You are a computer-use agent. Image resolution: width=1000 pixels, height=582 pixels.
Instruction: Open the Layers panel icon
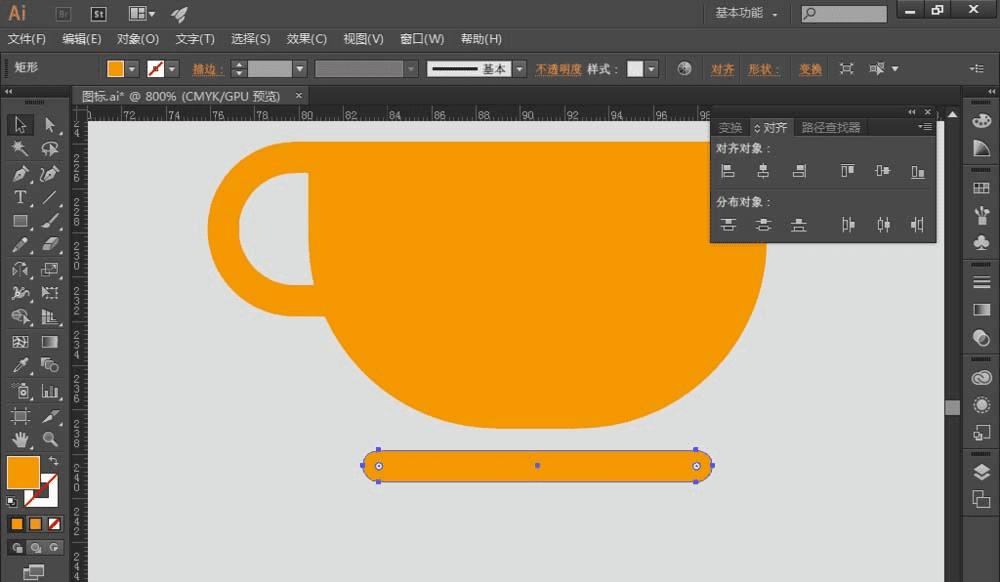click(981, 473)
